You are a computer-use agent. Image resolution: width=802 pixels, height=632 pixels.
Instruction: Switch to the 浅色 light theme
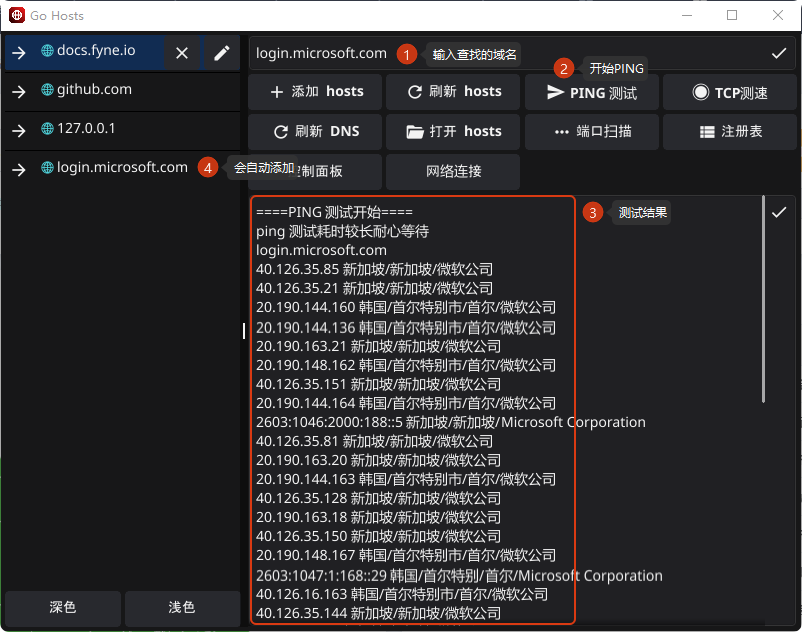click(x=181, y=608)
